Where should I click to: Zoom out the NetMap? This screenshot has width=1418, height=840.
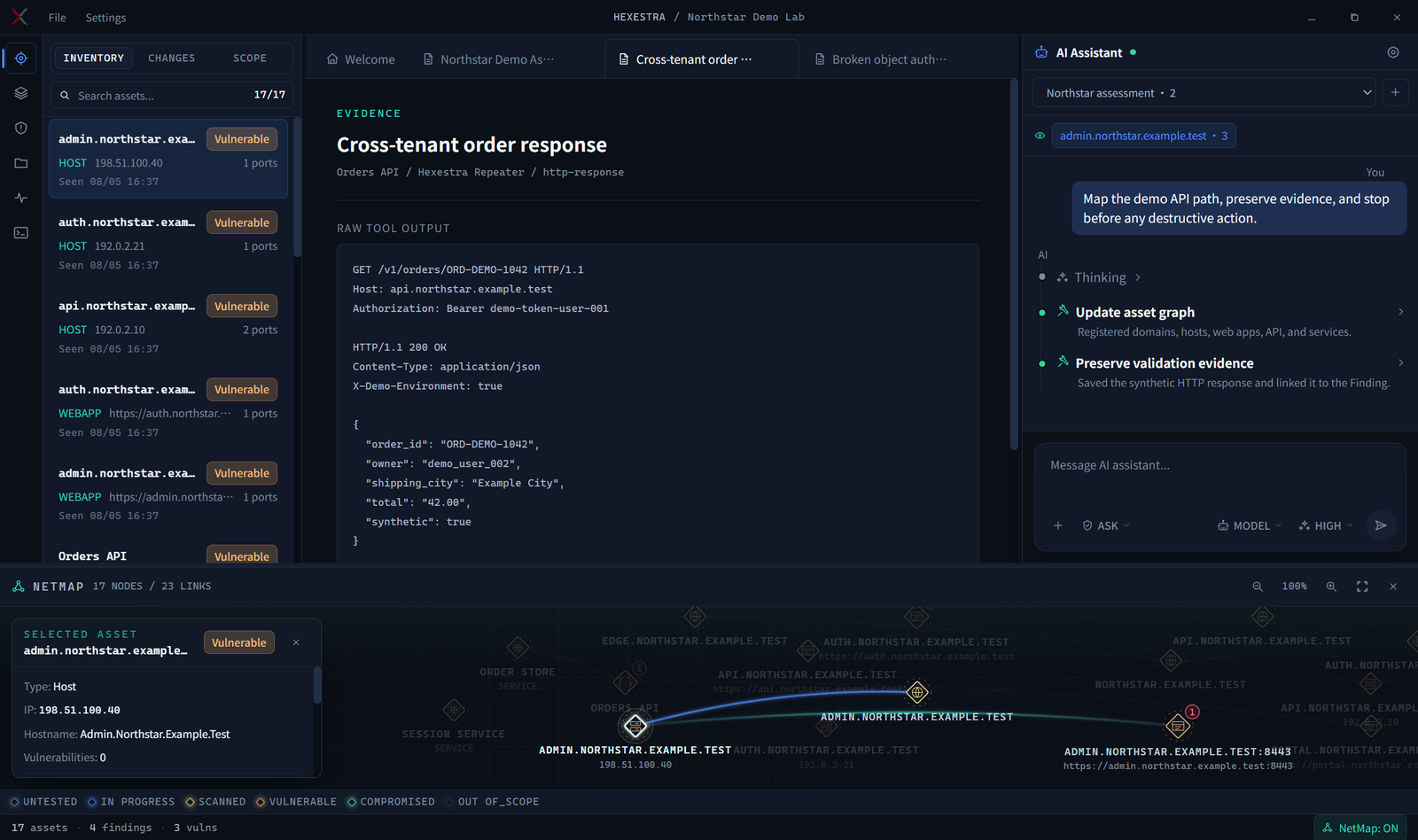coord(1257,587)
